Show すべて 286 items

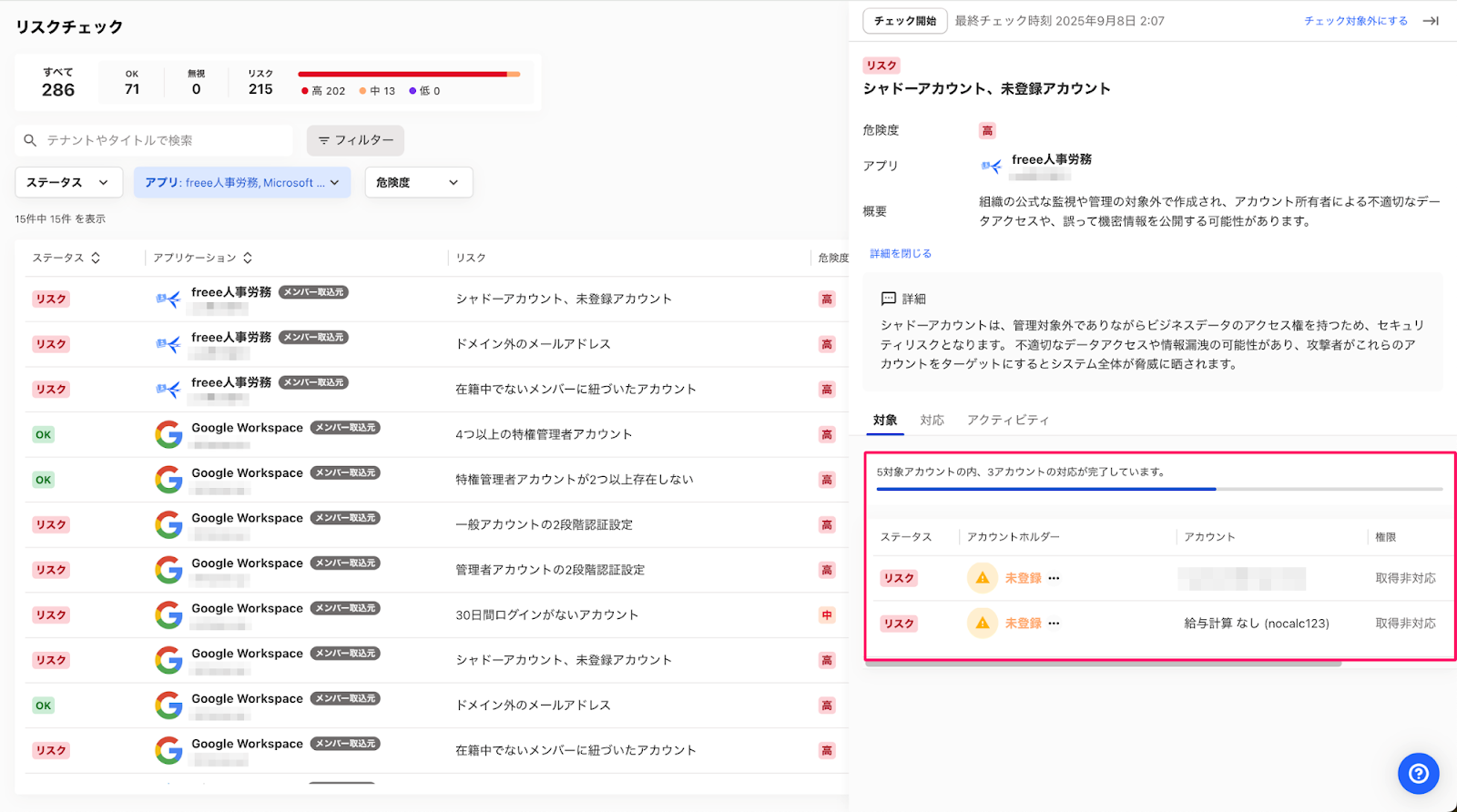pos(58,82)
